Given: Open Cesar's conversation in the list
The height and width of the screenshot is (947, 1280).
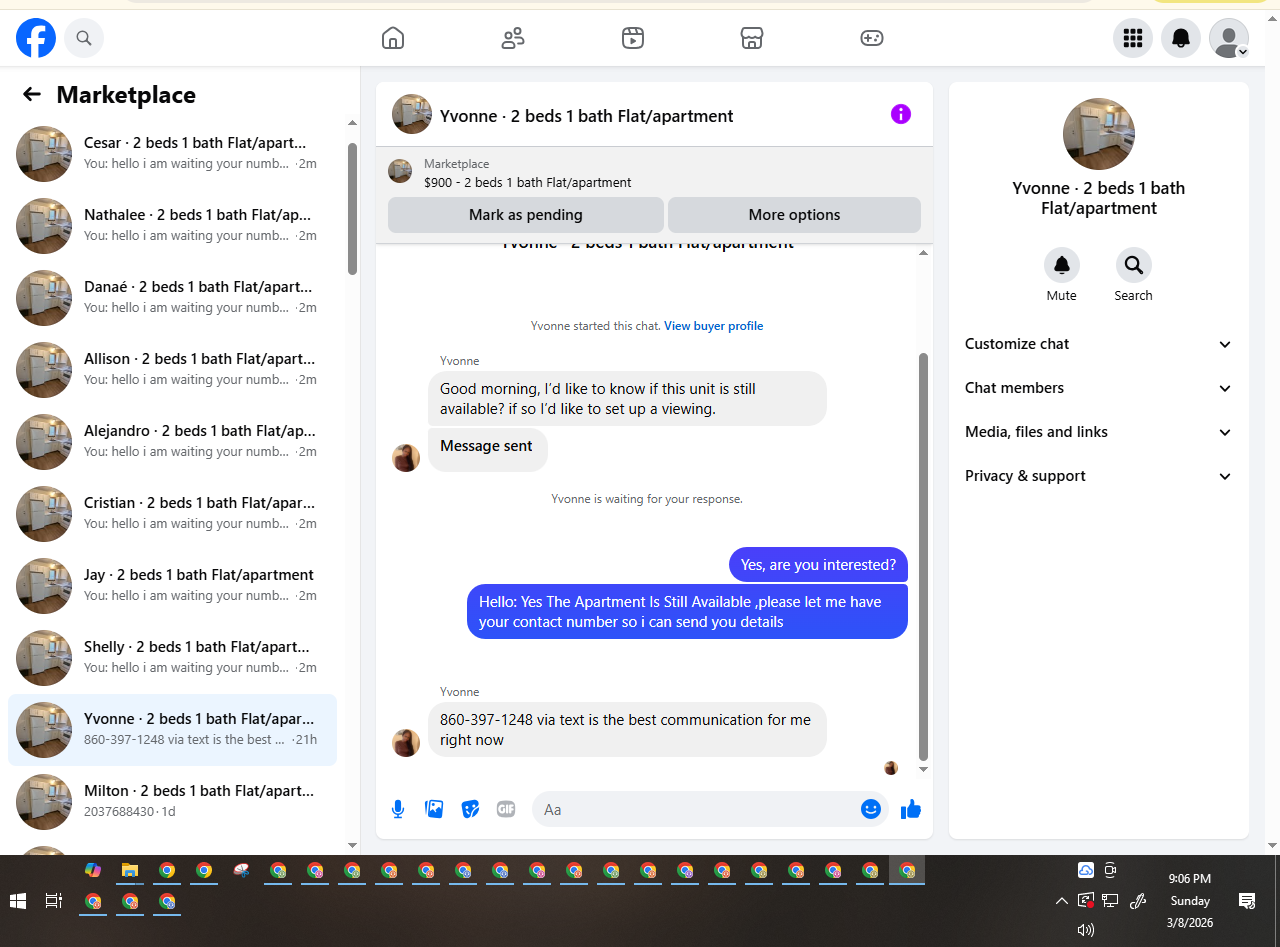Looking at the screenshot, I should coord(172,154).
